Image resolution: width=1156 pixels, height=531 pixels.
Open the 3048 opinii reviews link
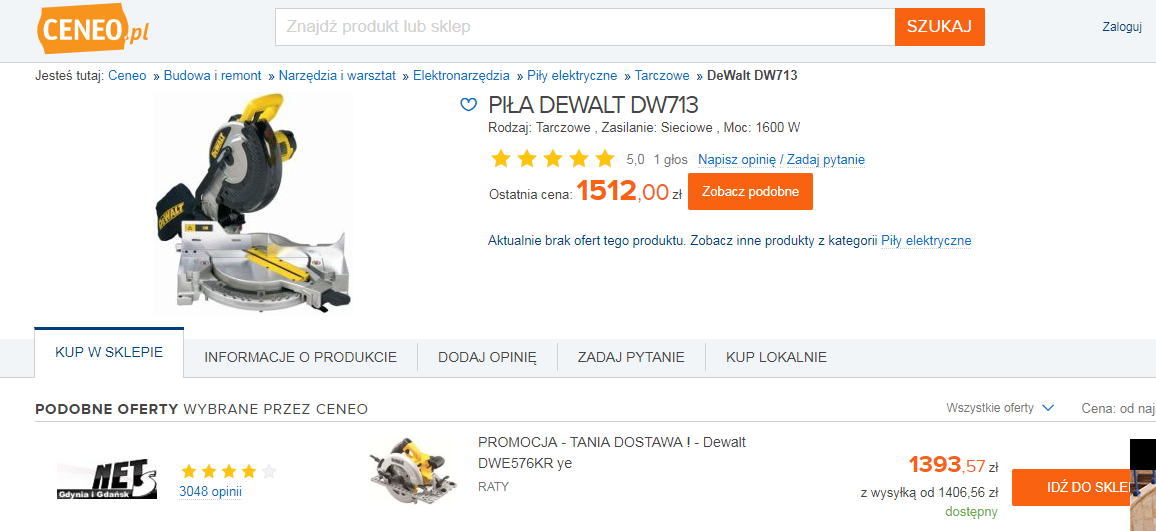(210, 491)
